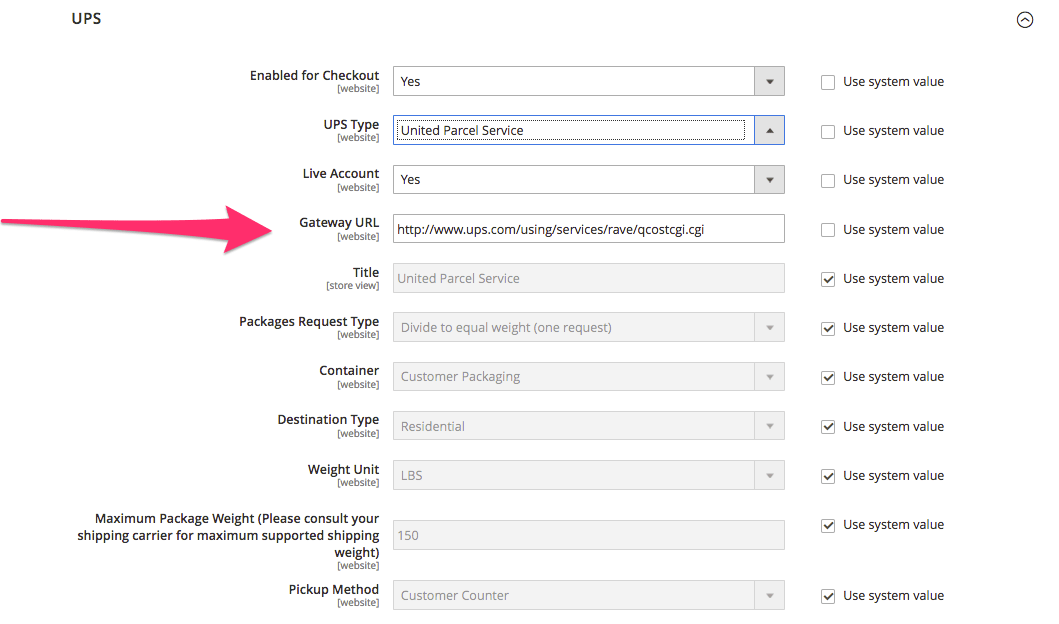Click the Maximum Package Weight label text
This screenshot has height=624, width=1059.
228,536
